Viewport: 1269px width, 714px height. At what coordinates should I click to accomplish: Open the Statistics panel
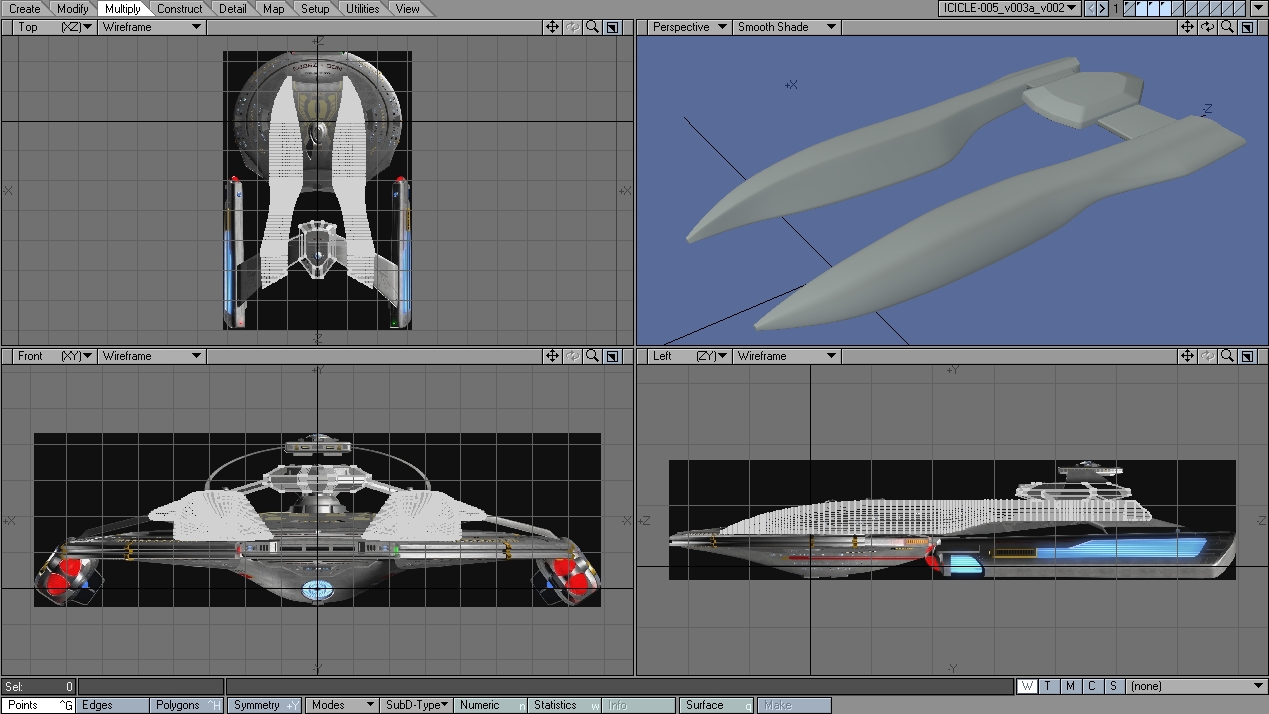[x=564, y=705]
